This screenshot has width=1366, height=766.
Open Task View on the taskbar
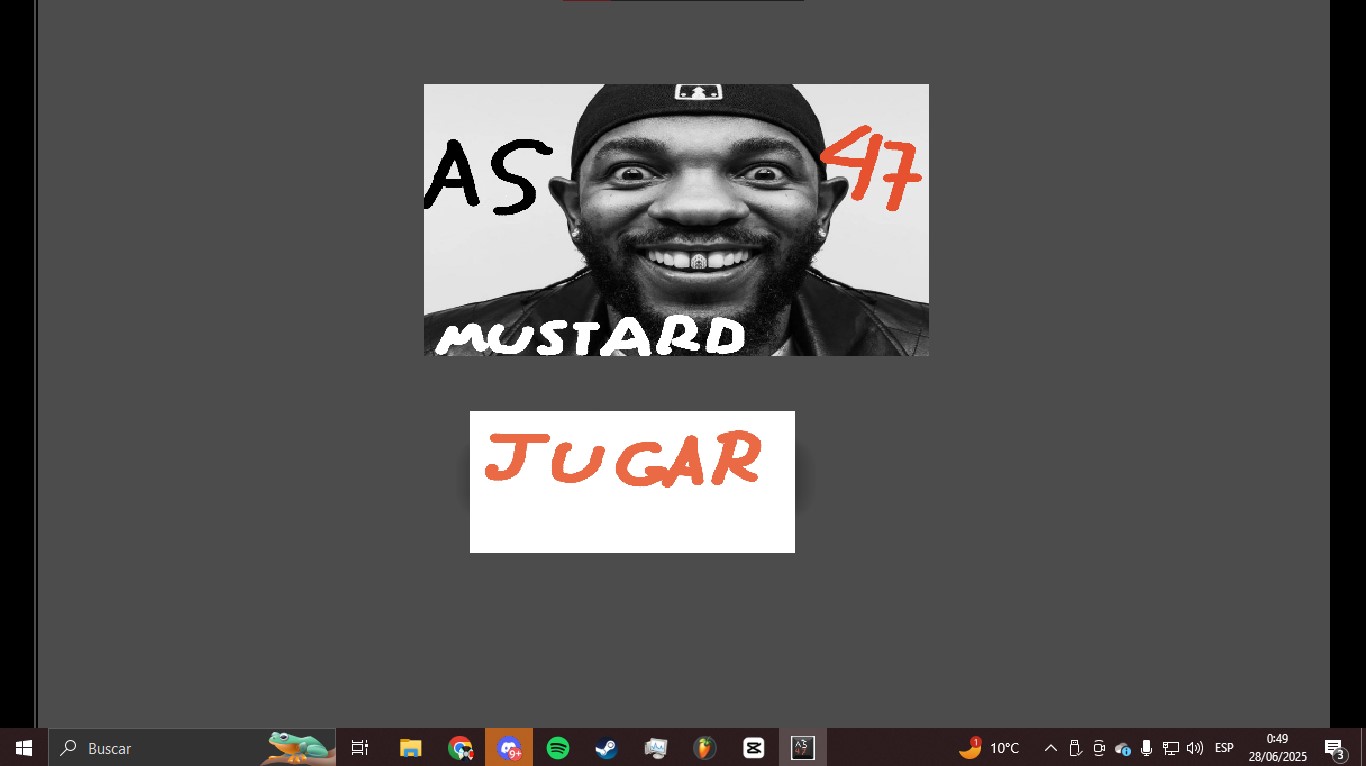(360, 748)
